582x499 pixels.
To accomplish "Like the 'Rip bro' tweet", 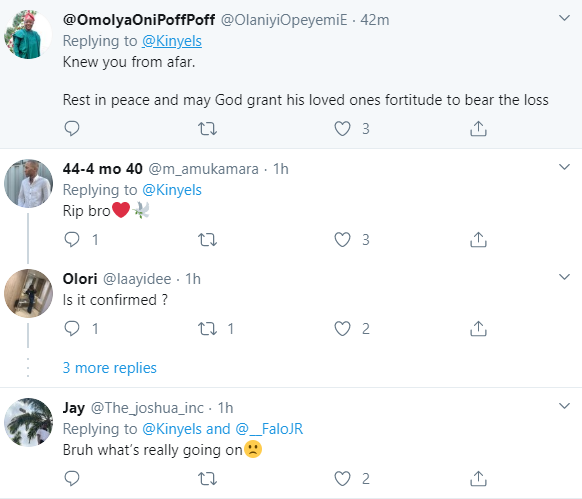I will click(342, 239).
